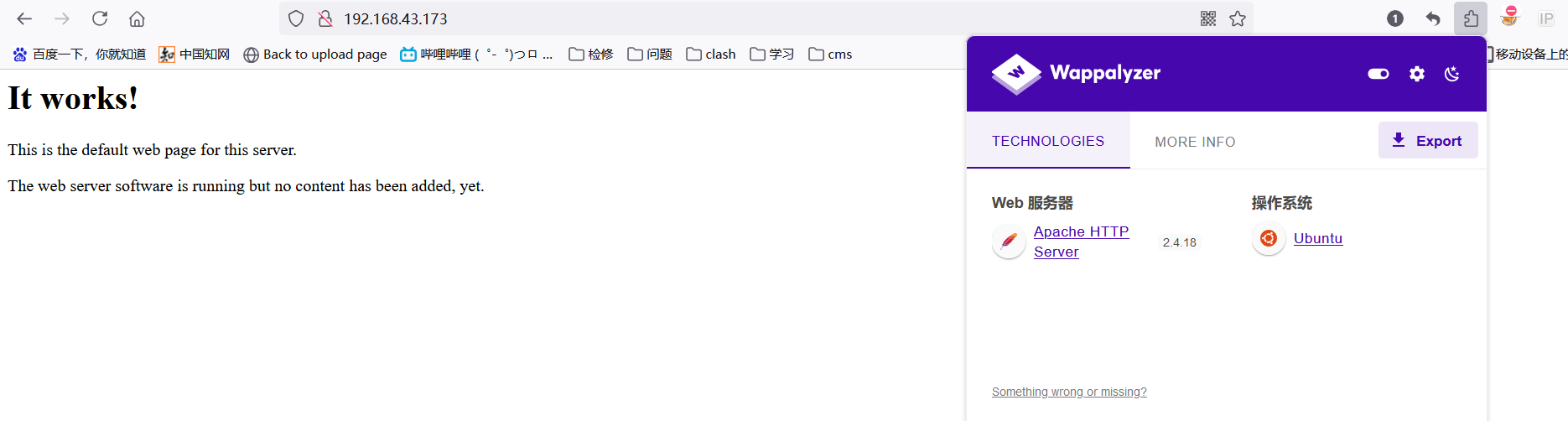The width and height of the screenshot is (1568, 421).
Task: Click the Apache feather icon
Action: (1009, 242)
